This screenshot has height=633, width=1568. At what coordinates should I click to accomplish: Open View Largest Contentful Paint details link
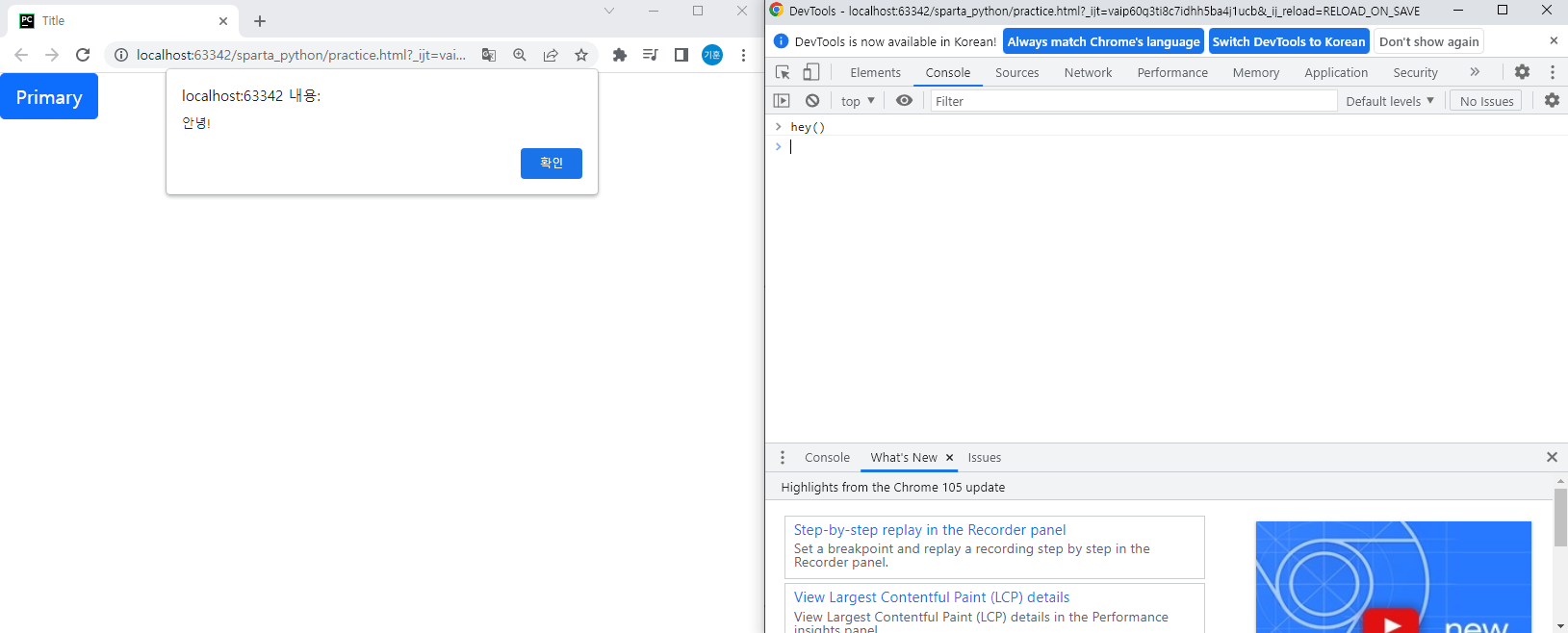tap(932, 597)
